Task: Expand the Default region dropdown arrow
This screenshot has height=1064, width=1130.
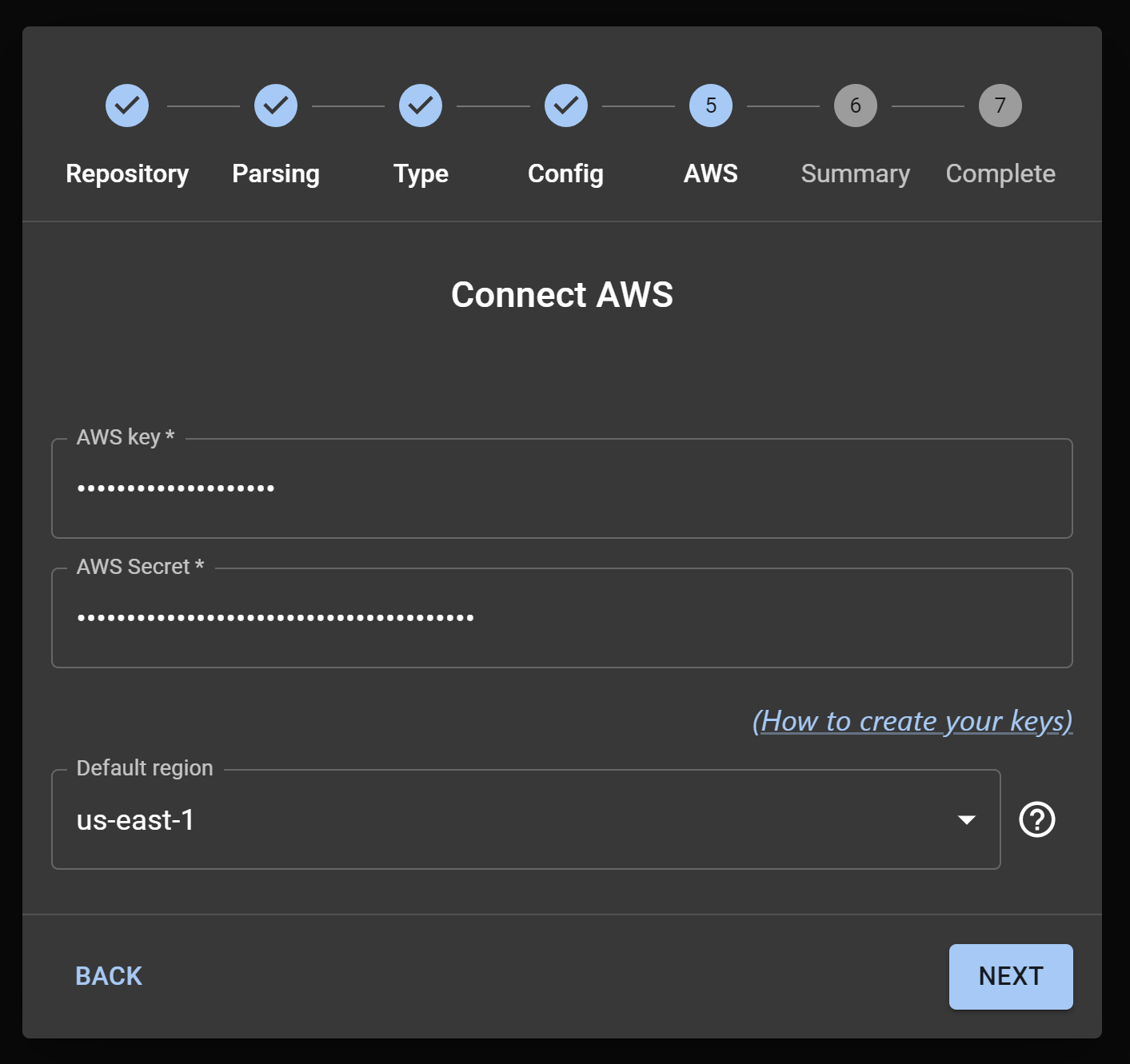Action: (x=967, y=819)
